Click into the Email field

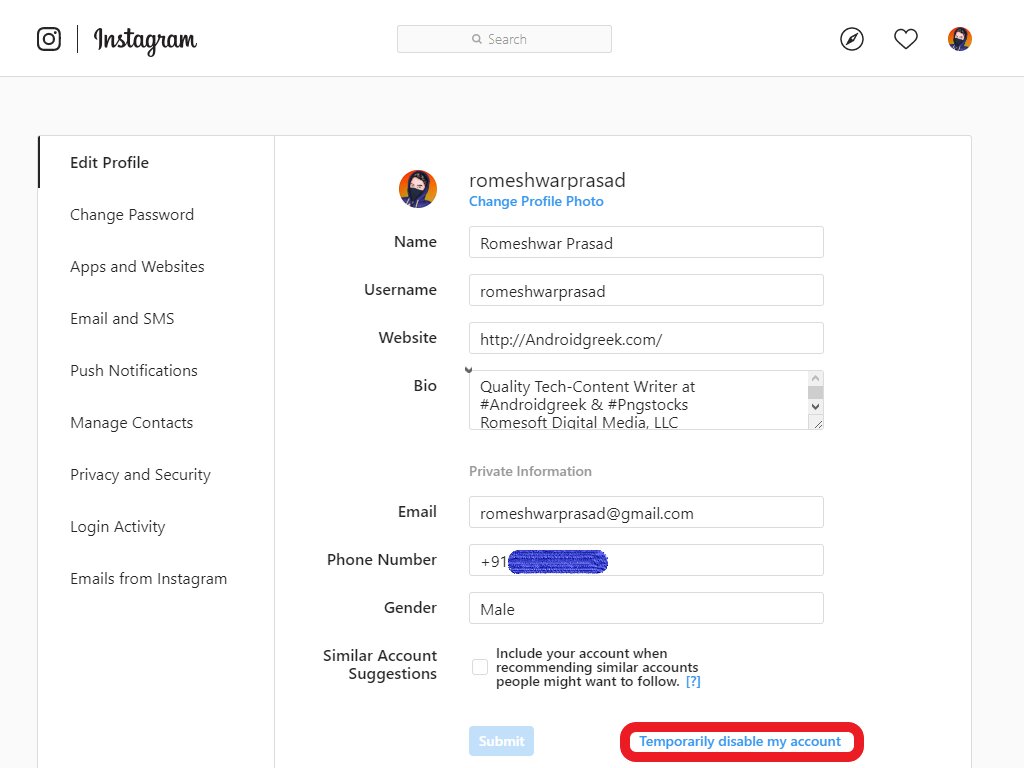(646, 512)
